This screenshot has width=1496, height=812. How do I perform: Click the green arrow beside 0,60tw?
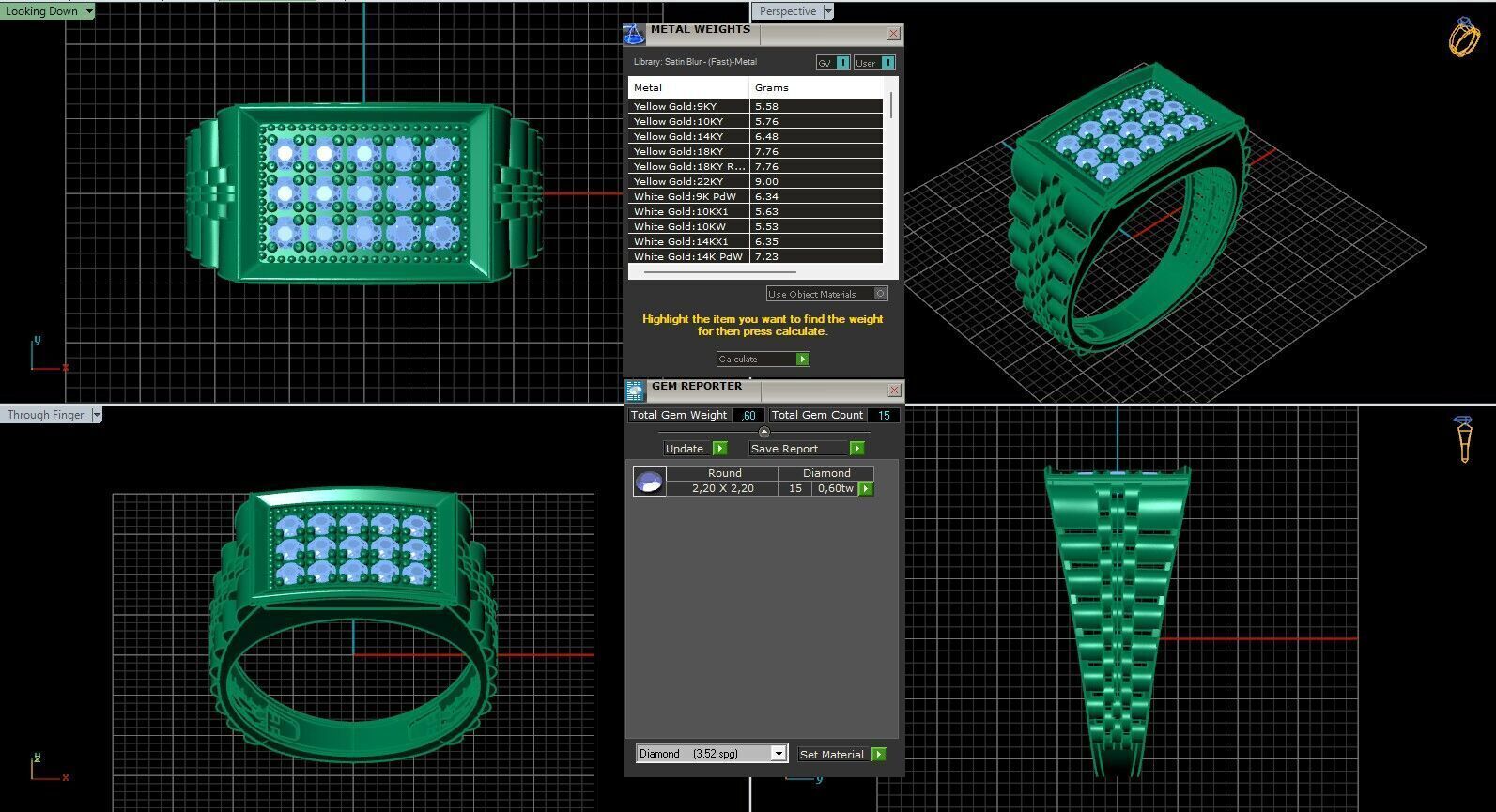point(866,488)
